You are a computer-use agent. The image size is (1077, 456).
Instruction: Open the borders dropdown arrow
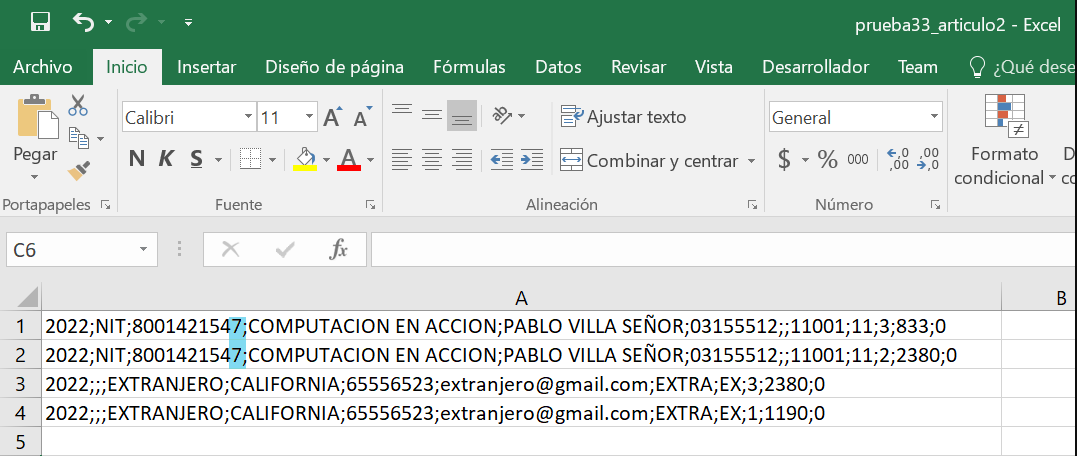click(272, 161)
